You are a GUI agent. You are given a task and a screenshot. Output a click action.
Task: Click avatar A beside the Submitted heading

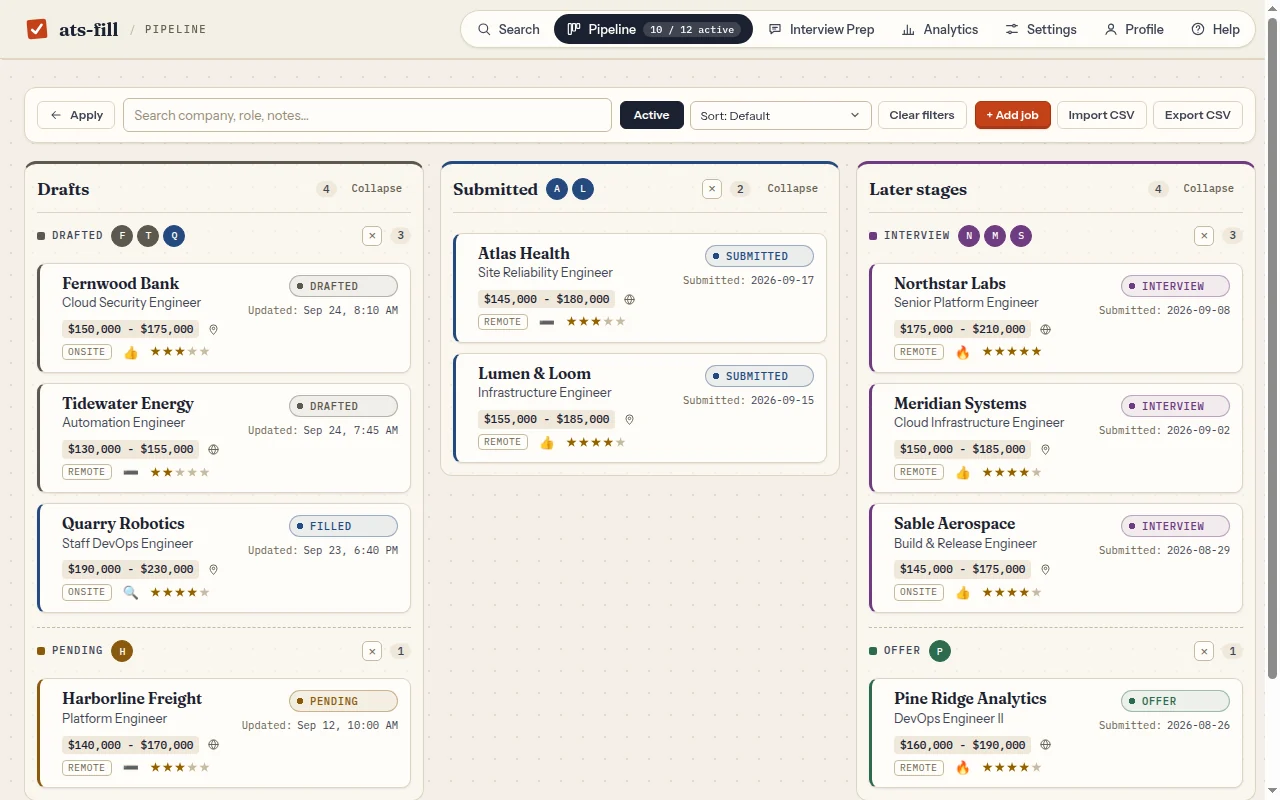(x=557, y=189)
